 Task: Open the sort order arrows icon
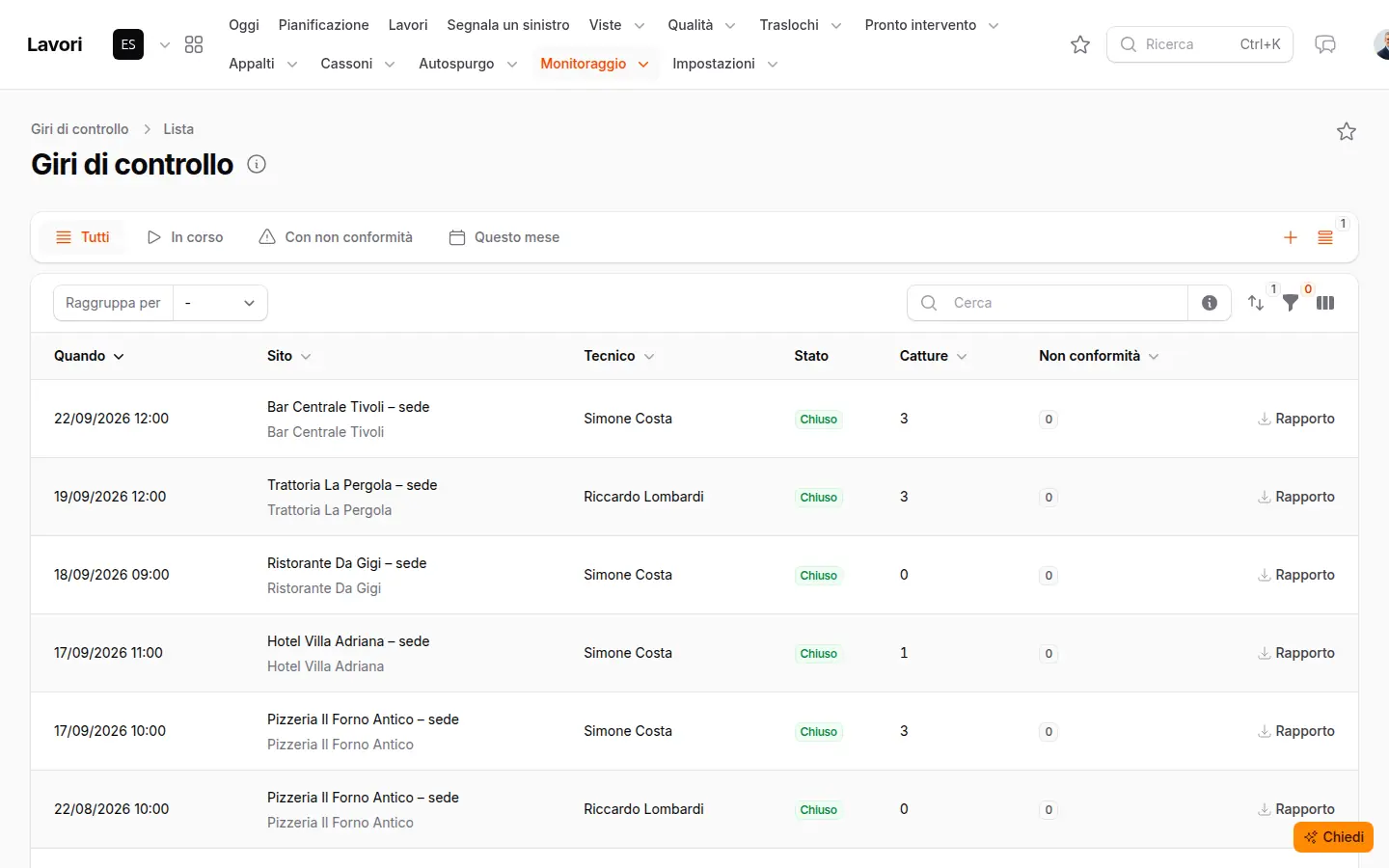1256,303
